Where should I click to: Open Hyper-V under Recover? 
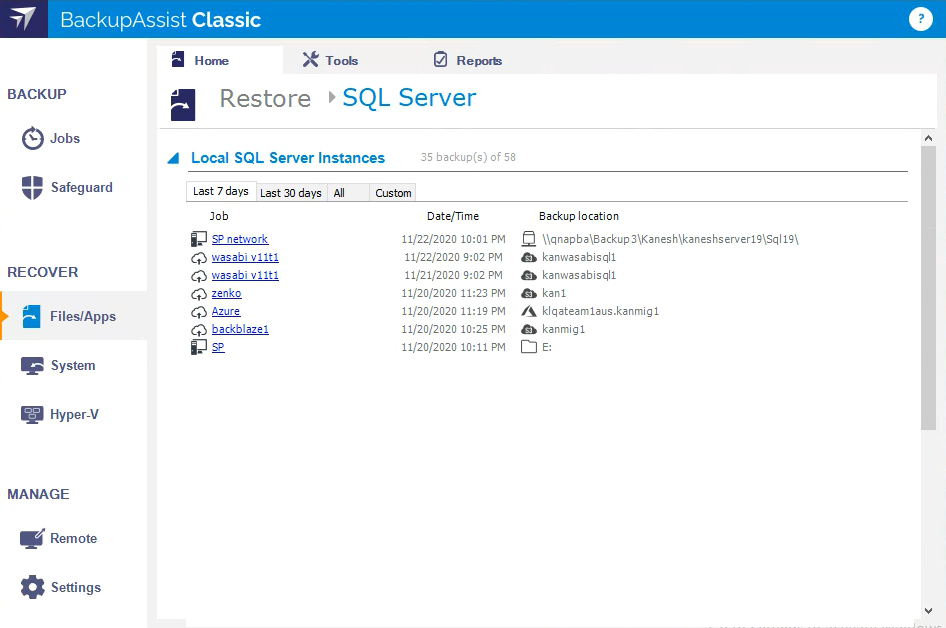(x=74, y=414)
